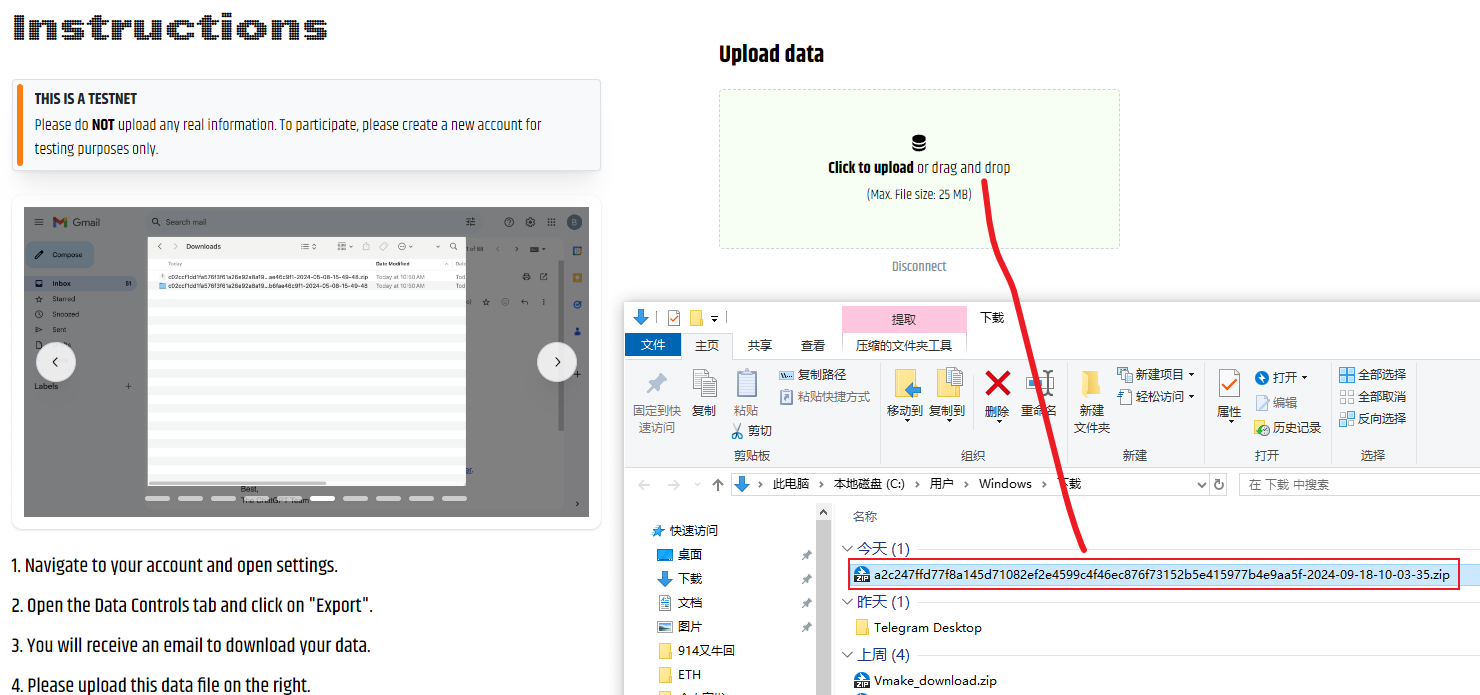Click the Disconnect link under upload box
The height and width of the screenshot is (695, 1480).
pyautogui.click(x=919, y=266)
